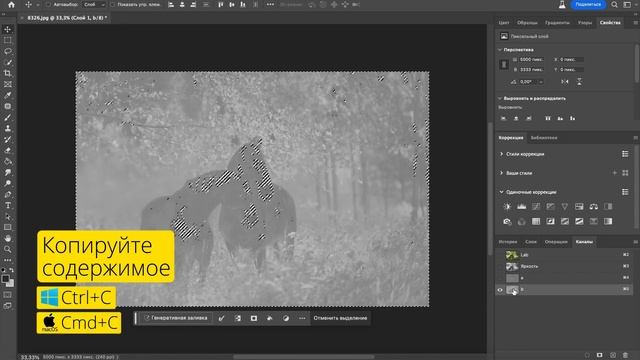The width and height of the screenshot is (640, 360).
Task: Toggle the Показать упр. элем. checkbox
Action: tap(112, 4)
